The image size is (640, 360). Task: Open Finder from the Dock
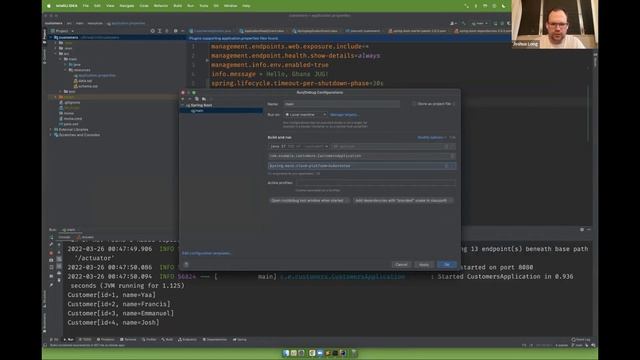tap(286, 353)
